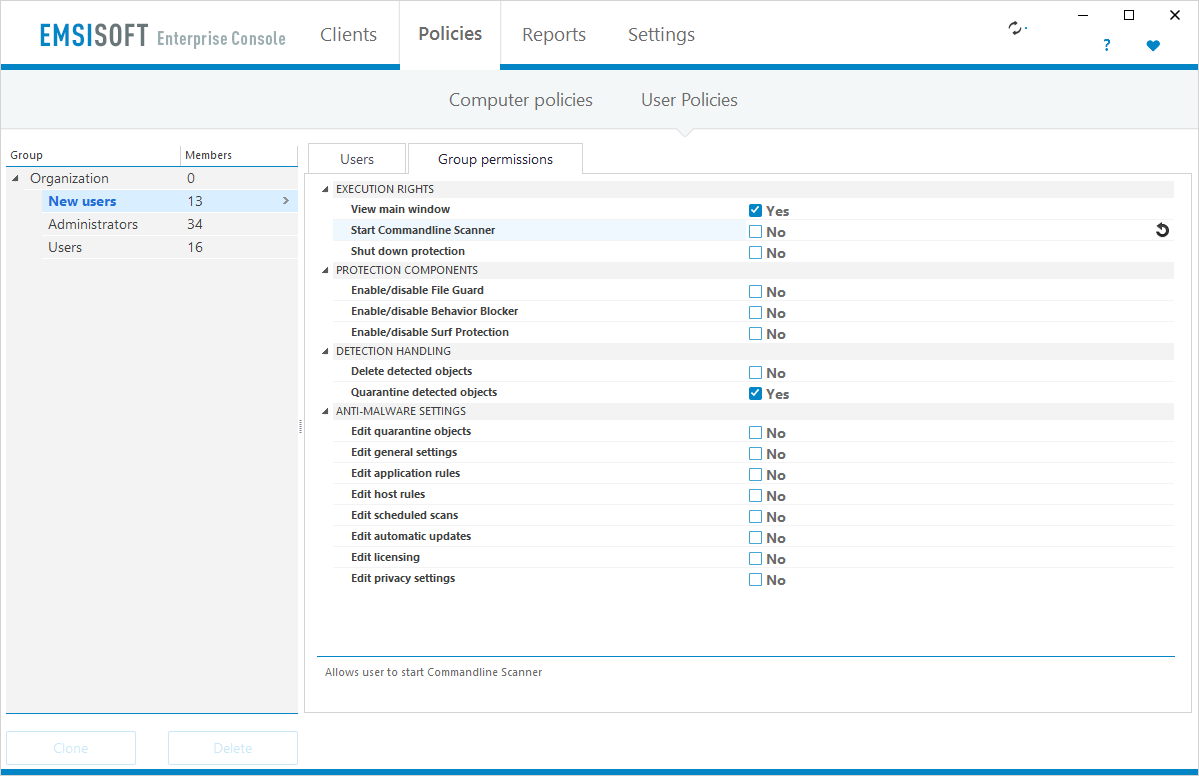
Task: Reset Start Commandline Scanner with undo arrow
Action: [1161, 231]
